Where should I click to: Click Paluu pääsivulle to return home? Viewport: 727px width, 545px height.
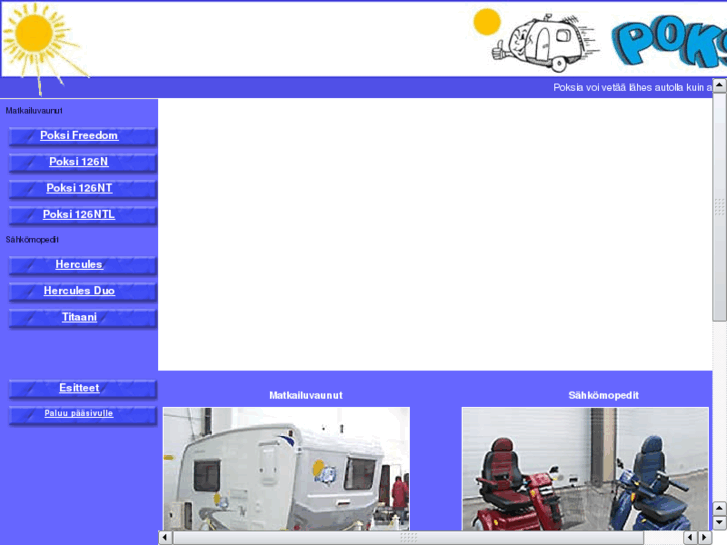(79, 413)
